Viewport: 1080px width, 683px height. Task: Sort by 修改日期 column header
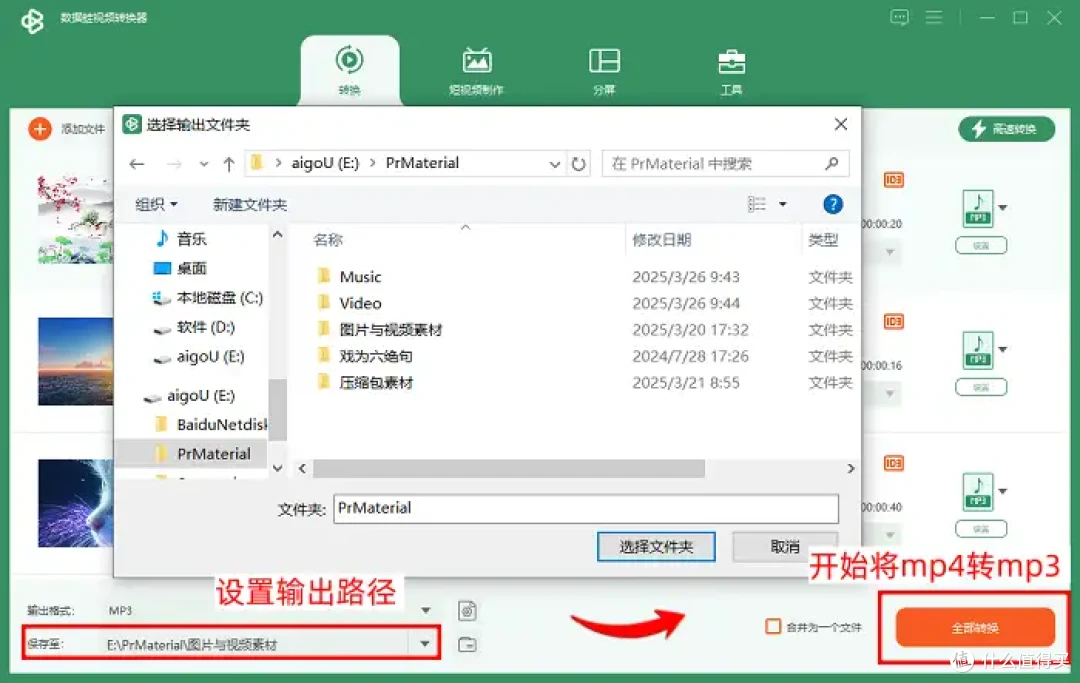[661, 240]
